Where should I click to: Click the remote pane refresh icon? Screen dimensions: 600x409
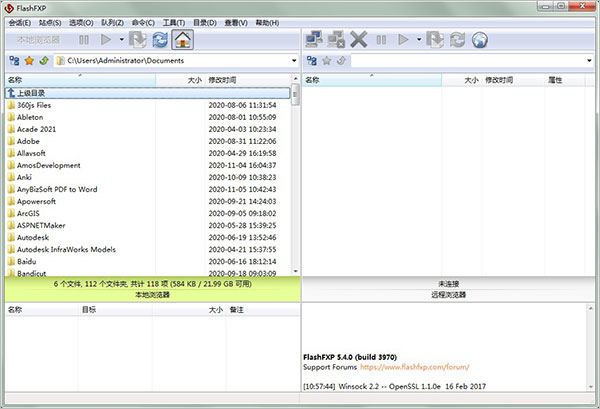[457, 40]
